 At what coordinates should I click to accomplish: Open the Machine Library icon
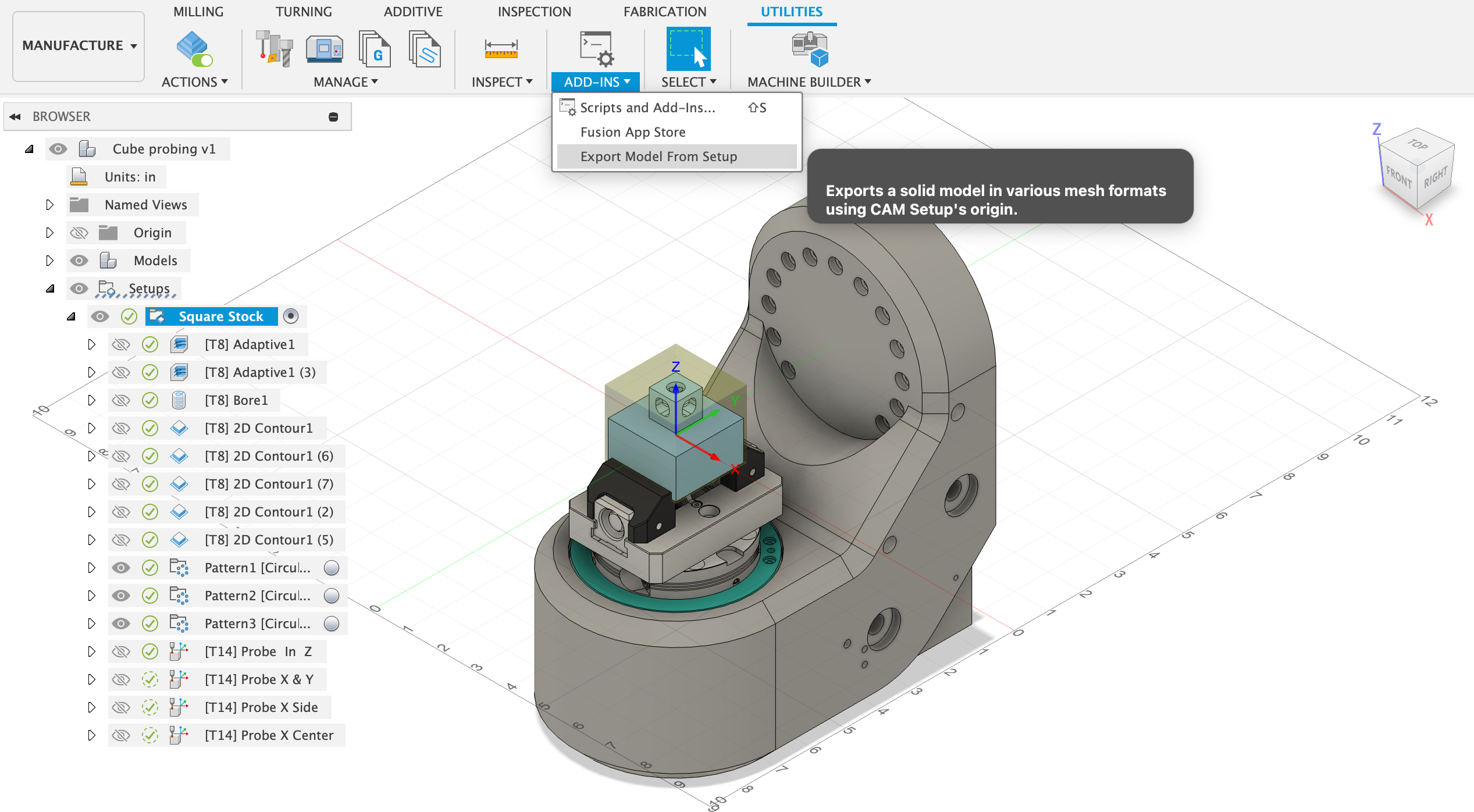[x=324, y=48]
